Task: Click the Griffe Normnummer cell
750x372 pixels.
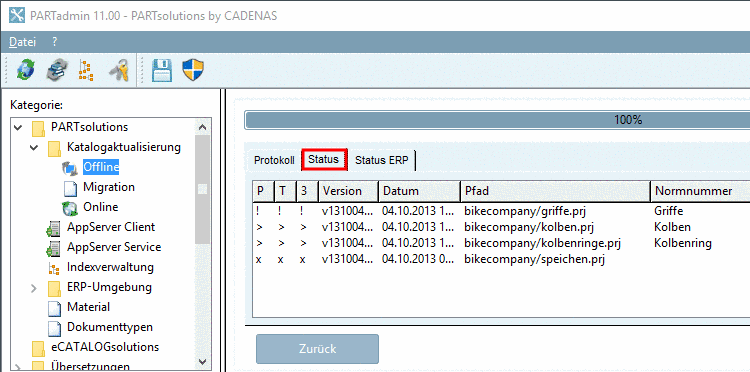Action: (669, 211)
